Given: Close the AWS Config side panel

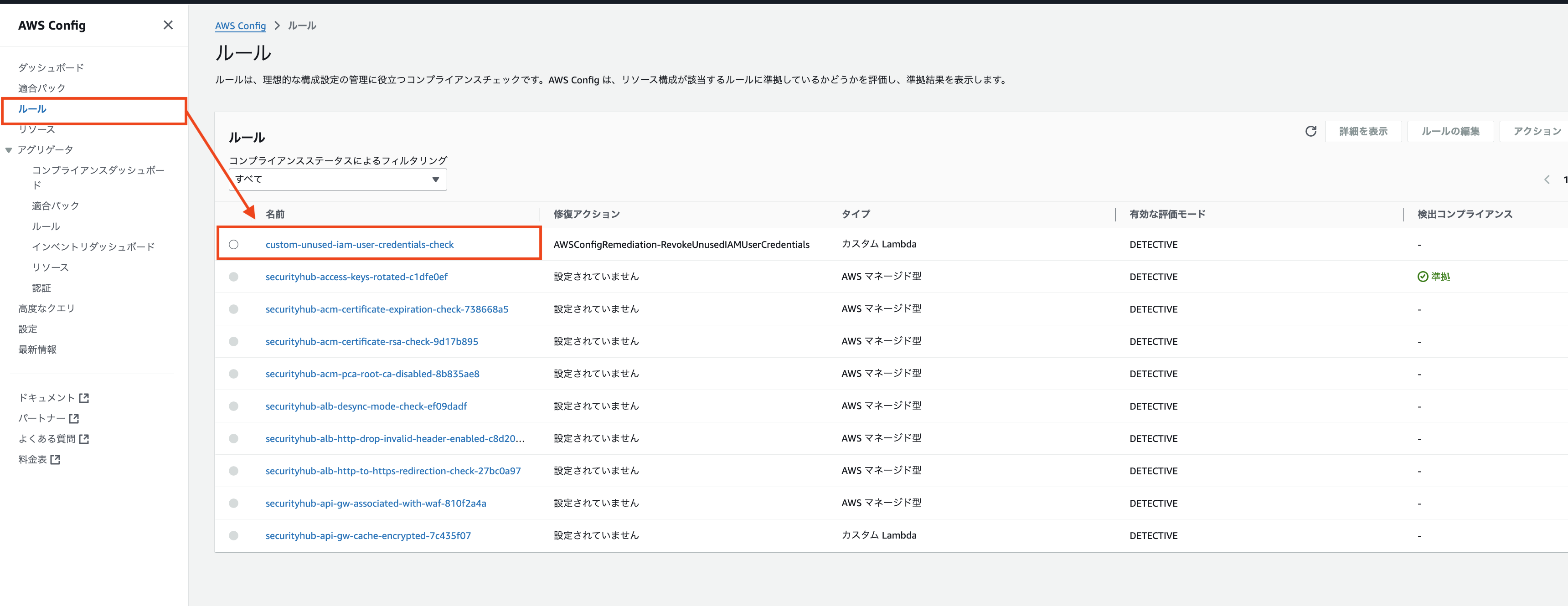Looking at the screenshot, I should [x=168, y=25].
